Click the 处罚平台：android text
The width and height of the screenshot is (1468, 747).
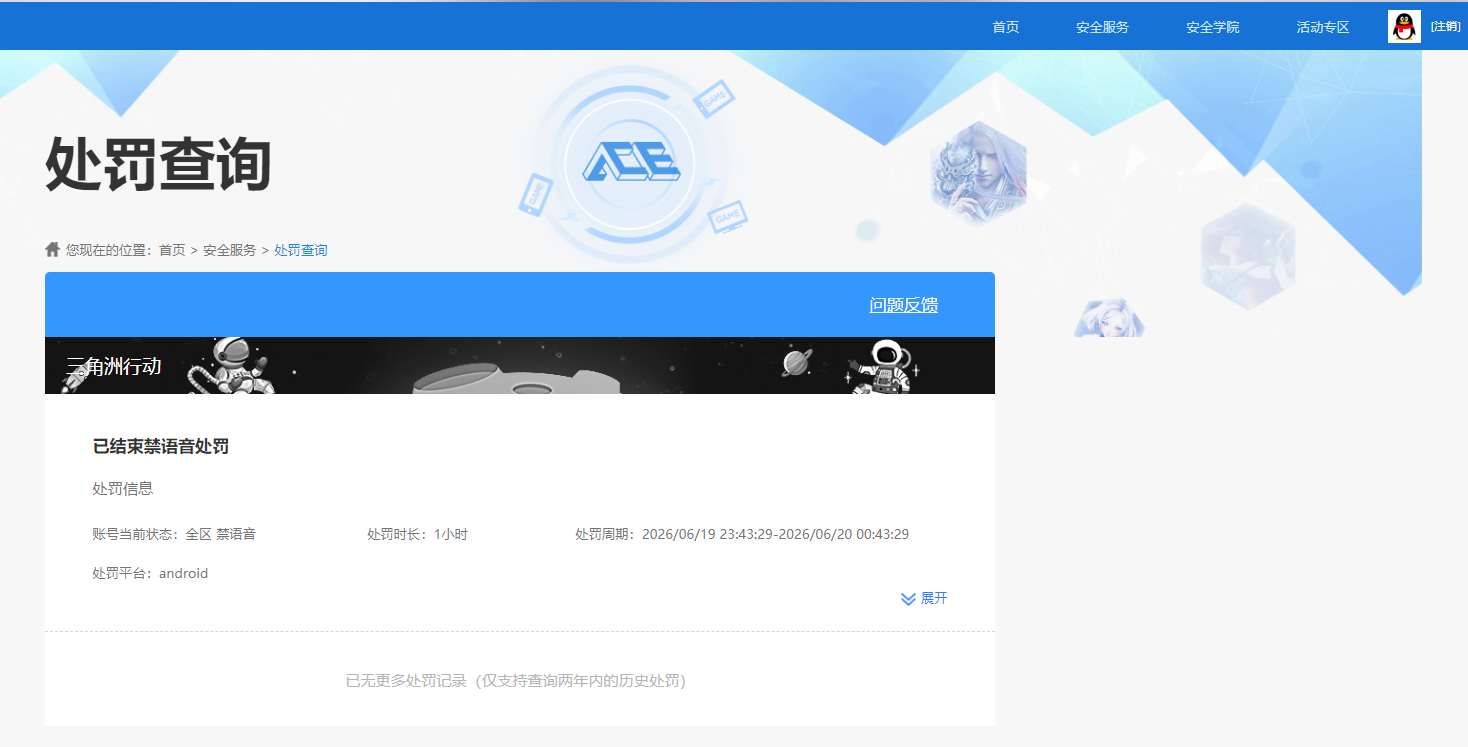(x=150, y=573)
